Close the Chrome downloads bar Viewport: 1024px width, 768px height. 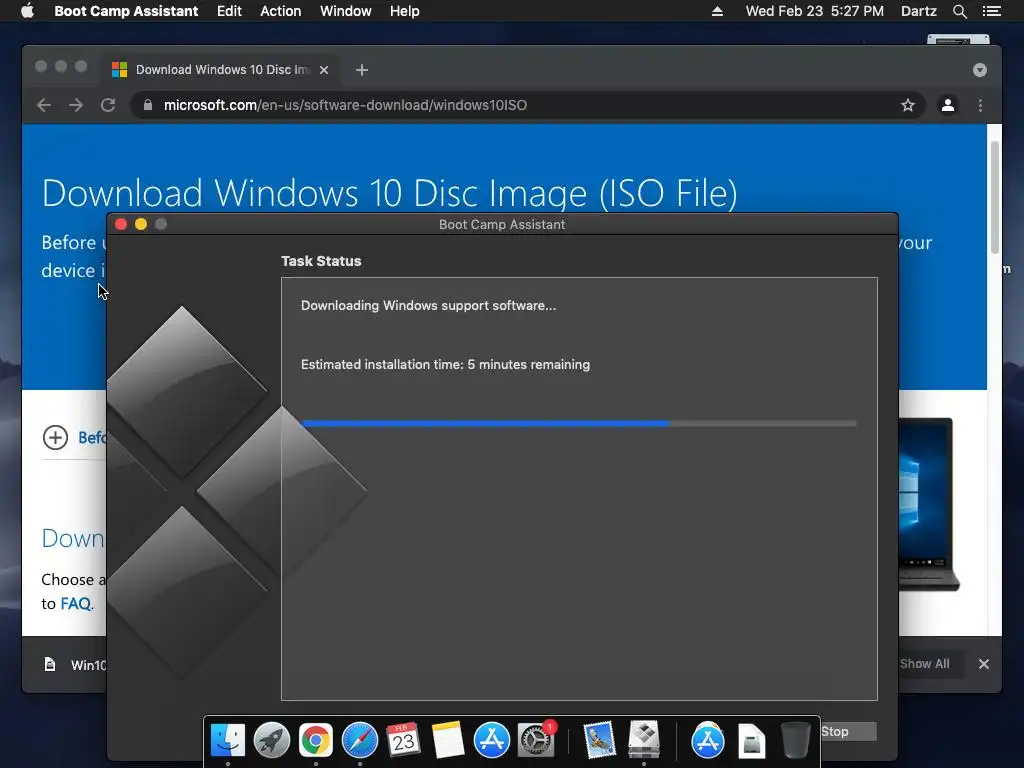pos(984,664)
